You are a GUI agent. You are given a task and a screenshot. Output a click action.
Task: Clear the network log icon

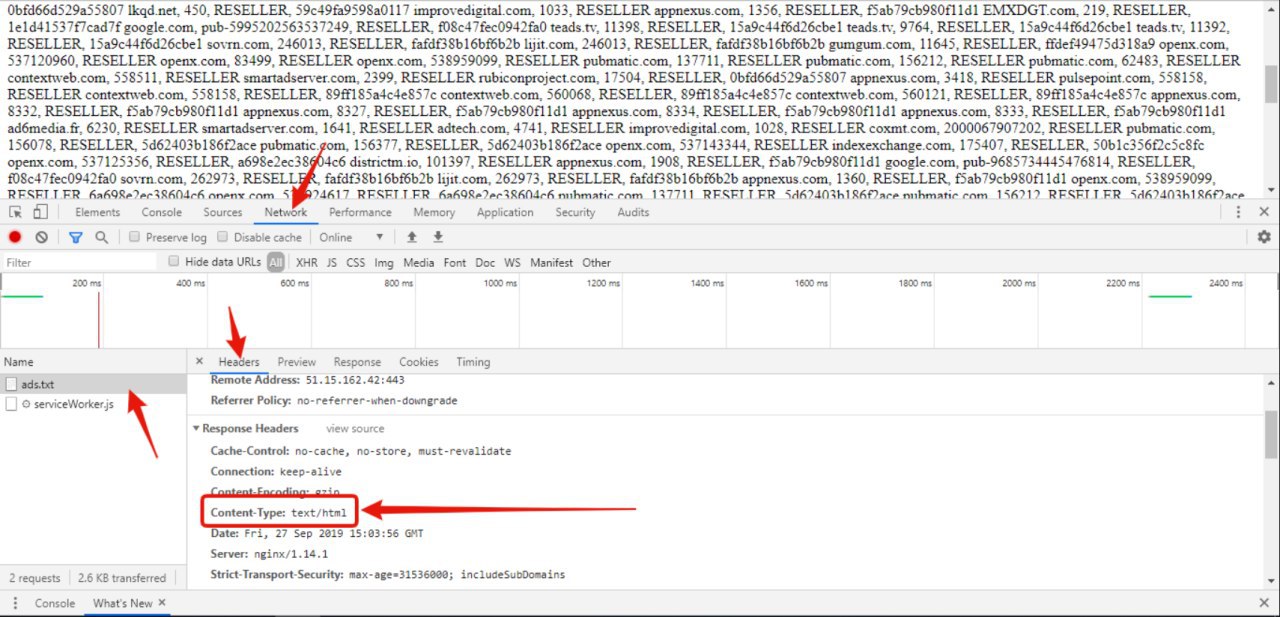coord(42,237)
